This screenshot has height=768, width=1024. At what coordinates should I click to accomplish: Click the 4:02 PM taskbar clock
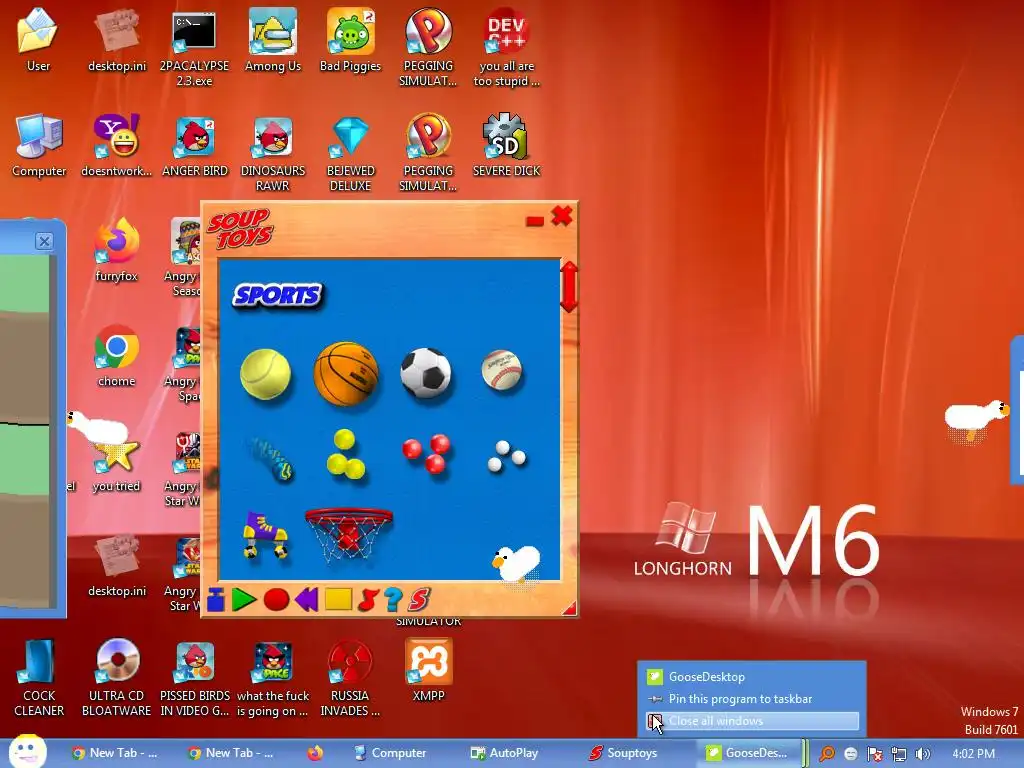point(973,754)
